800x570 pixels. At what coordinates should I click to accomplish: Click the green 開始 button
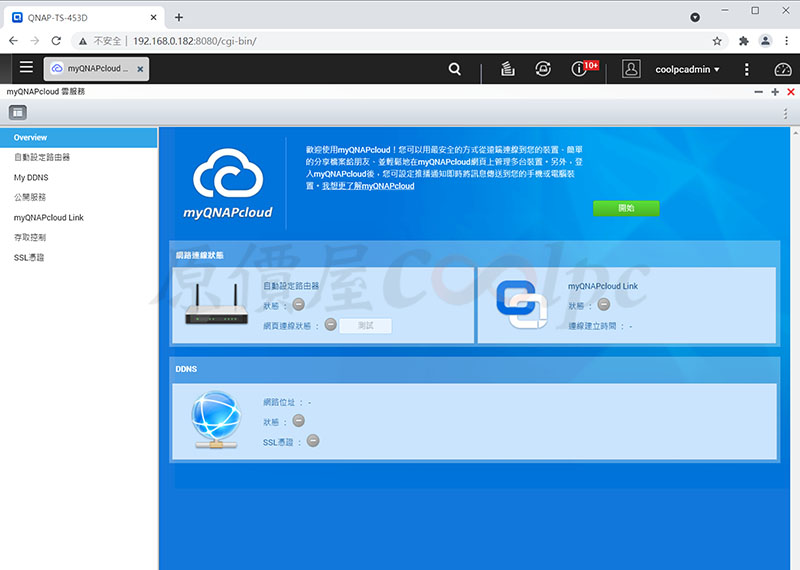click(626, 208)
